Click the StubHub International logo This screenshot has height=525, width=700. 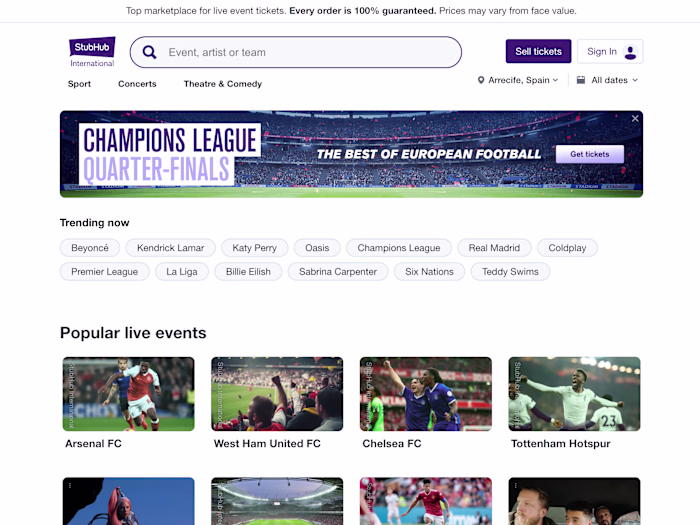pyautogui.click(x=92, y=52)
